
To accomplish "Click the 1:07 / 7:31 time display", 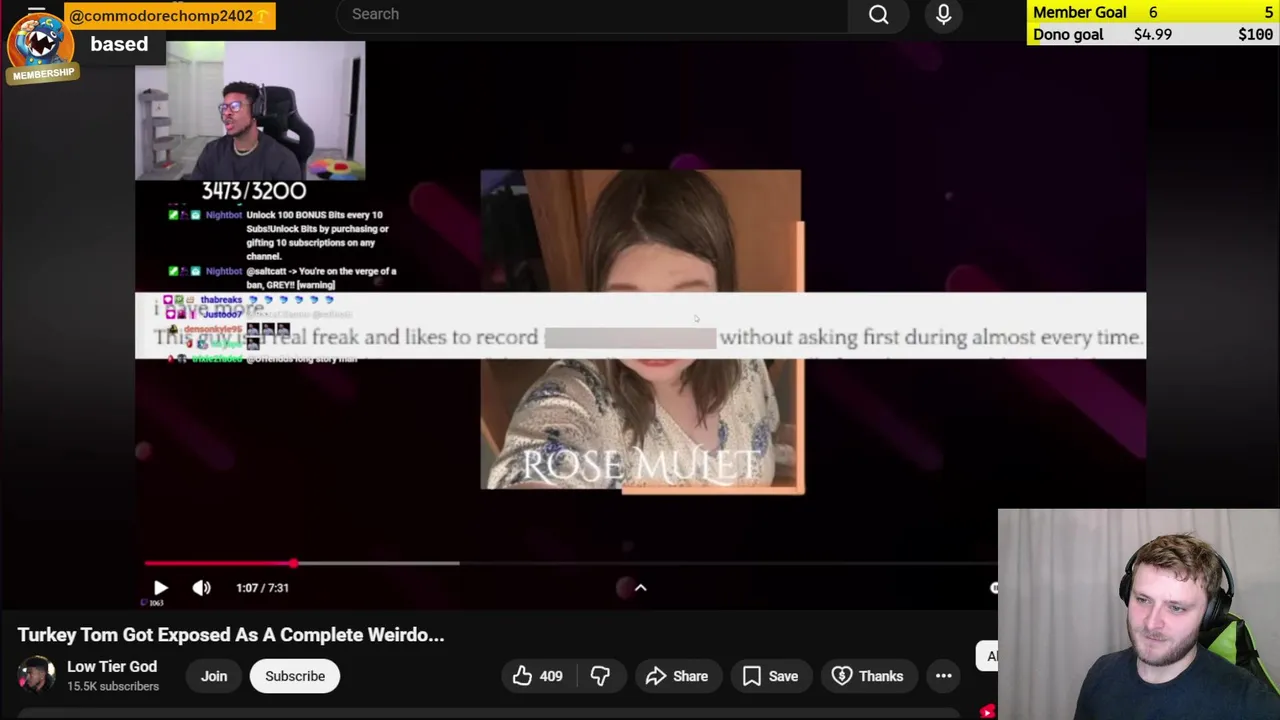I will point(262,588).
